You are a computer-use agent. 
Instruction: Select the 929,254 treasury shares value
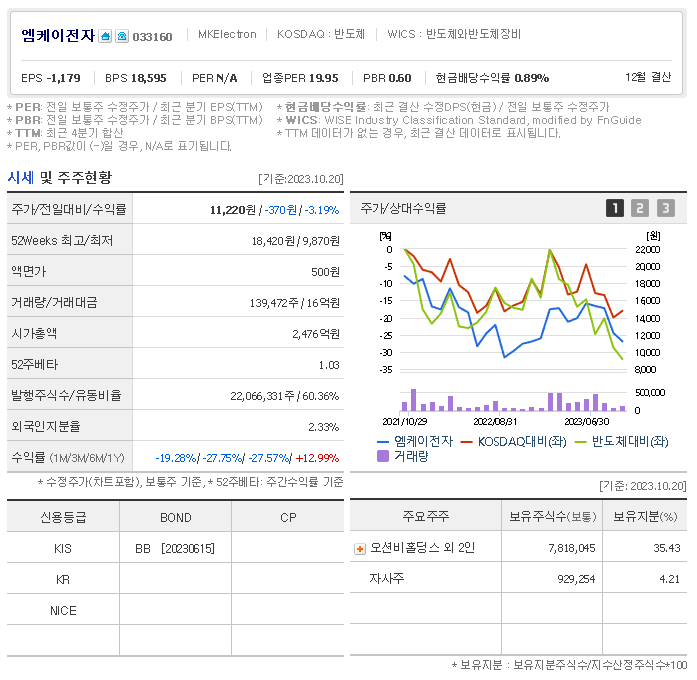(576, 580)
